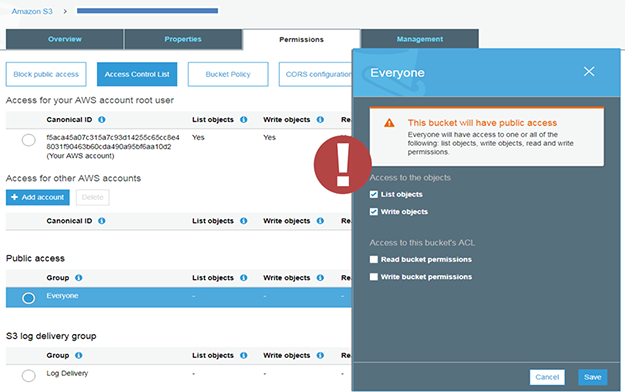
Task: Click List objects info icon under other AWS accounts
Action: click(x=244, y=221)
